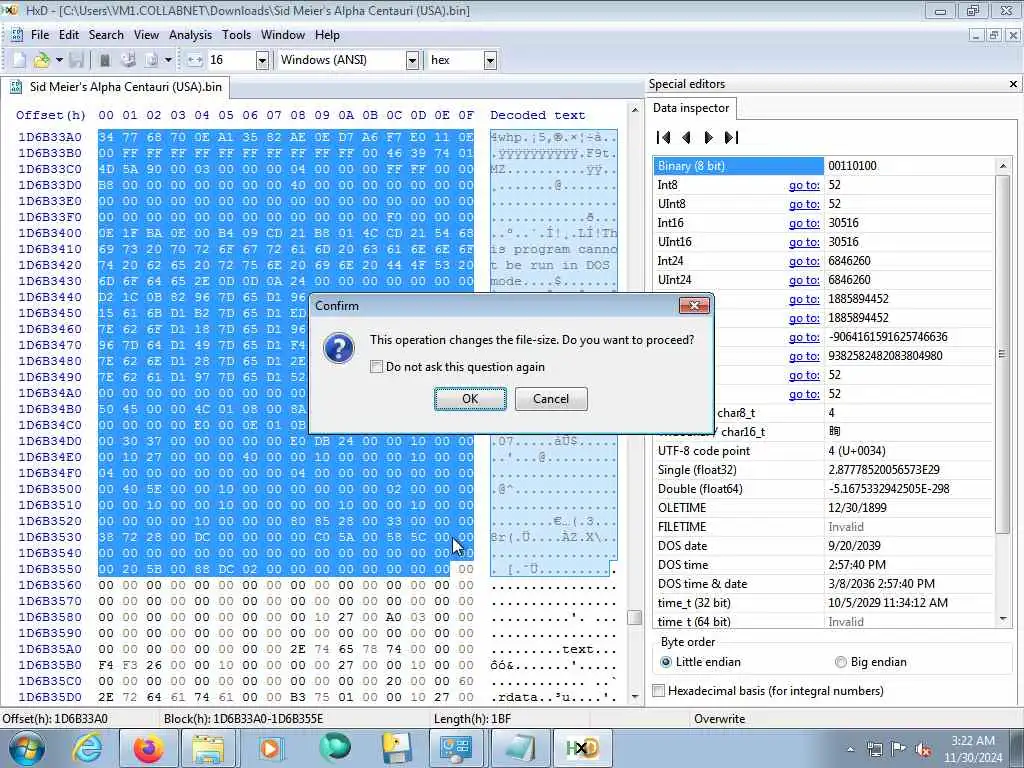
Task: Select the Binary (8 bit) row
Action: 824,166
